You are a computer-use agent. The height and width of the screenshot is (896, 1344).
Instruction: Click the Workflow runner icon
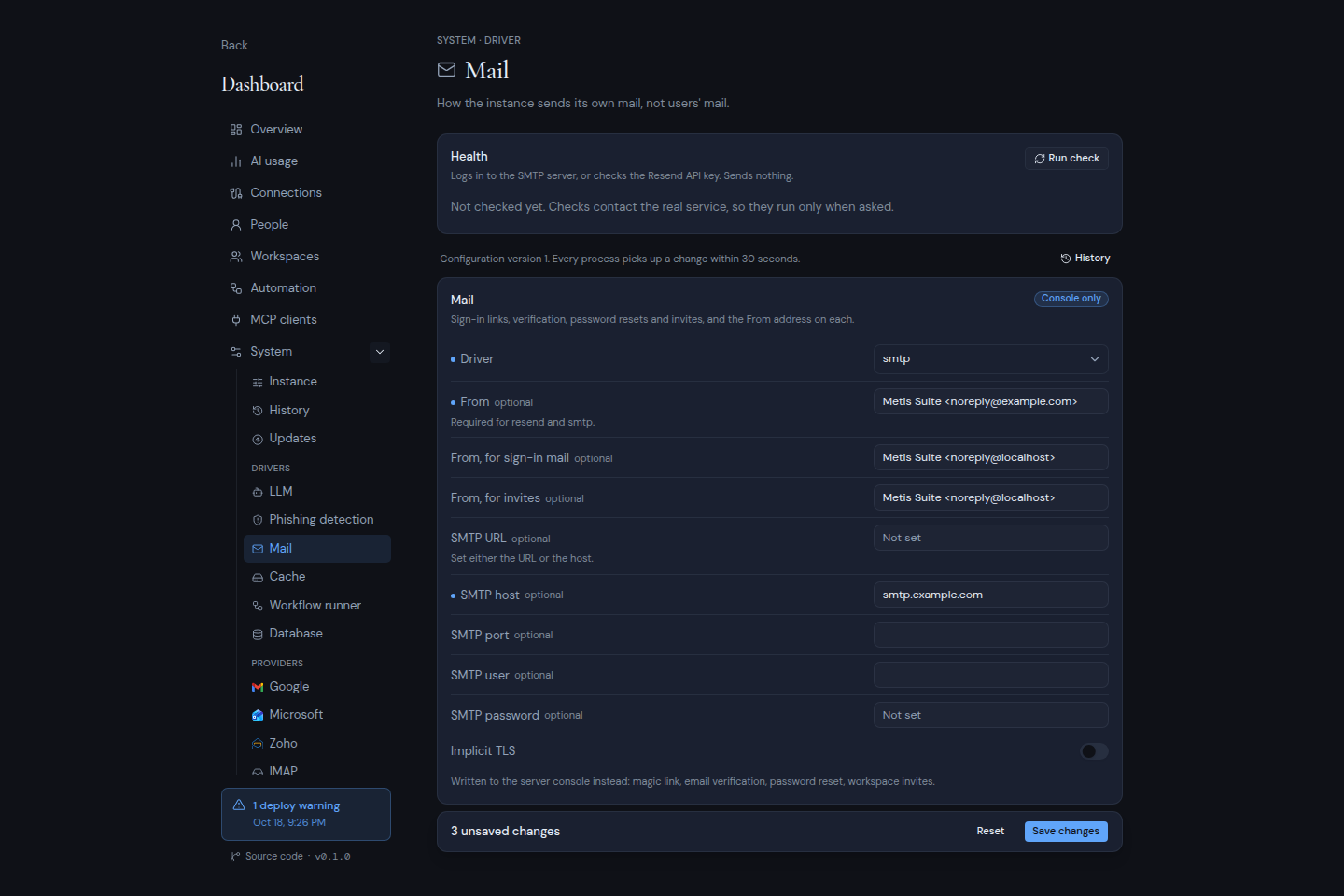tap(258, 606)
